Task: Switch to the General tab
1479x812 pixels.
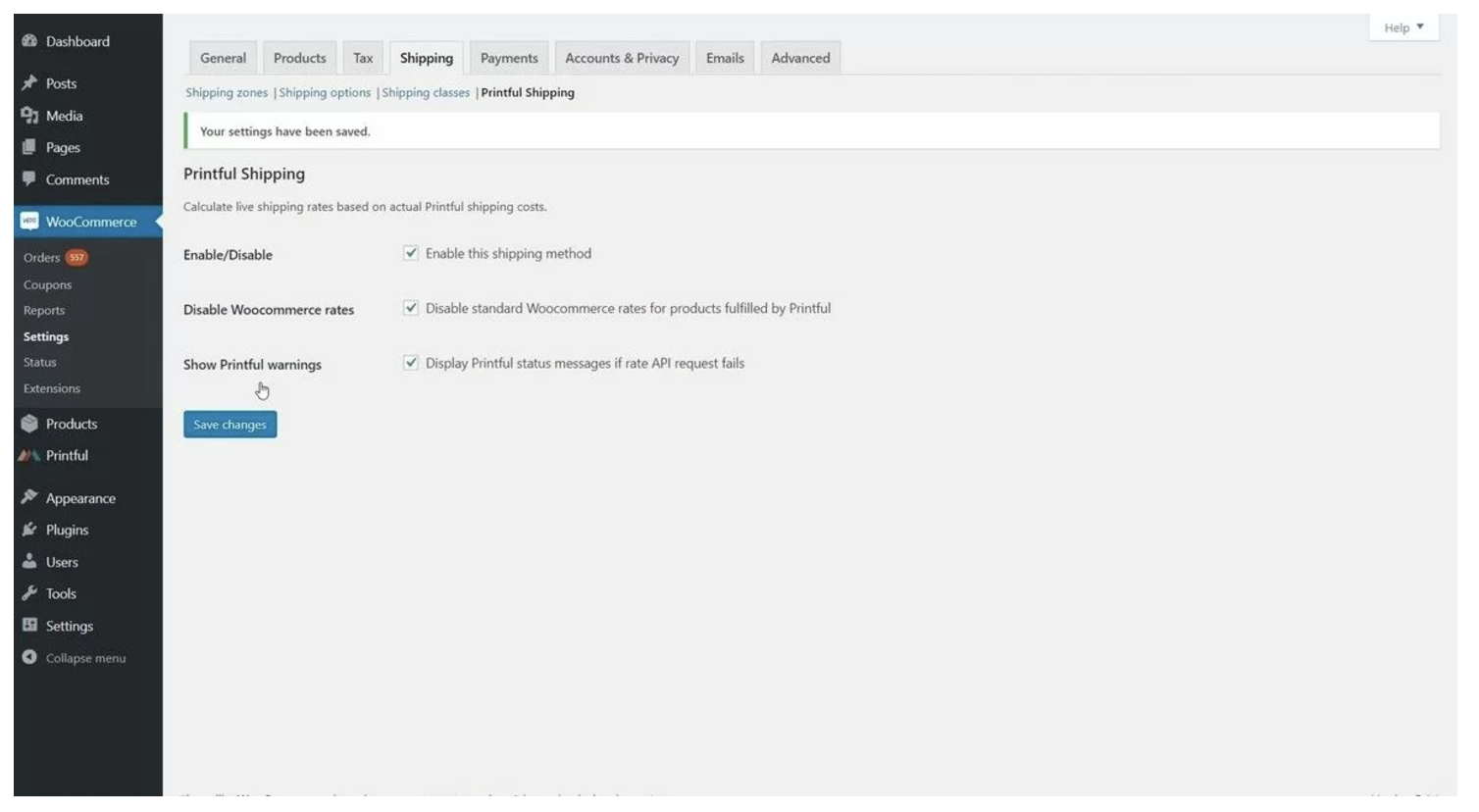Action: tap(224, 58)
